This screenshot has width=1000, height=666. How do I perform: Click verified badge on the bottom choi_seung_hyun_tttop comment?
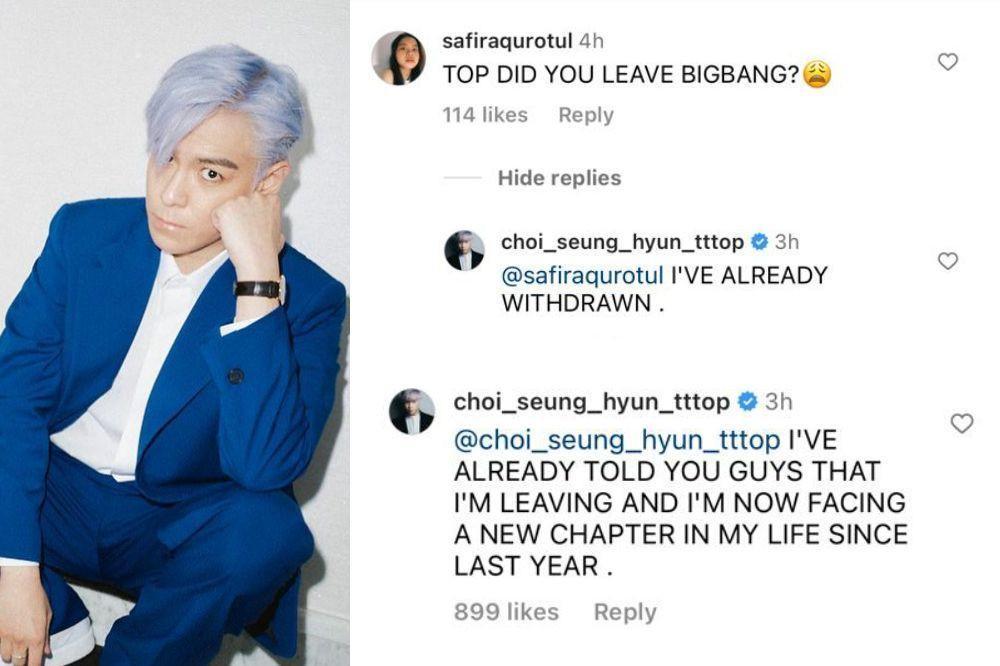pyautogui.click(x=747, y=401)
